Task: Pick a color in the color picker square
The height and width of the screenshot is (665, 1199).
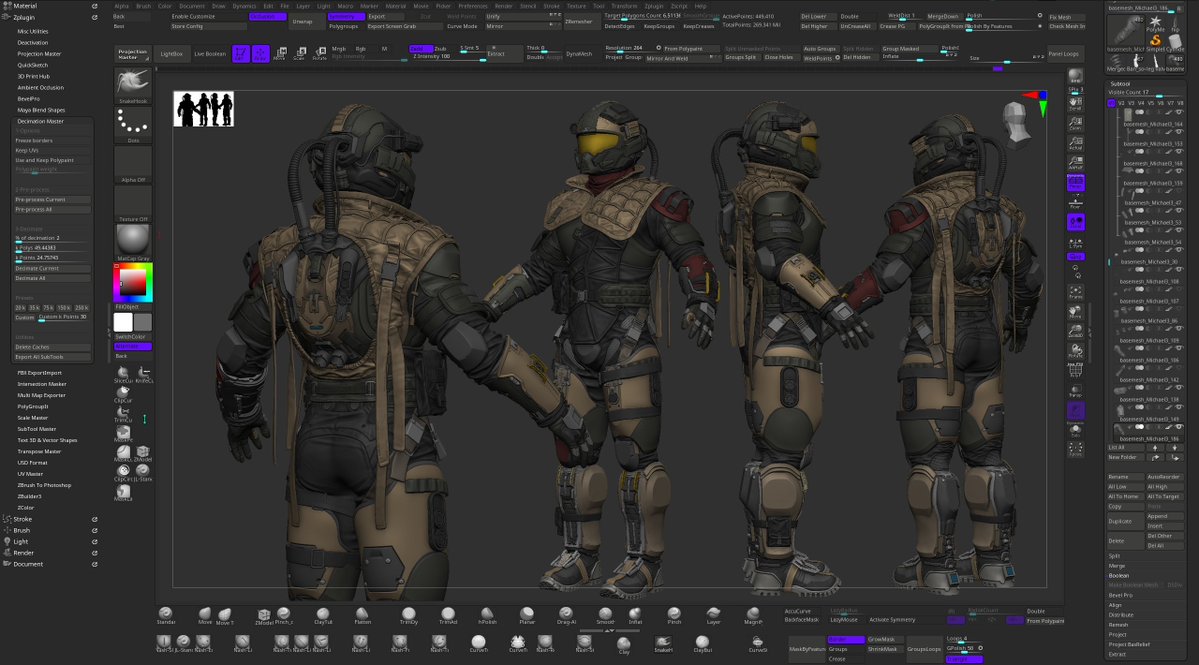Action: point(132,282)
